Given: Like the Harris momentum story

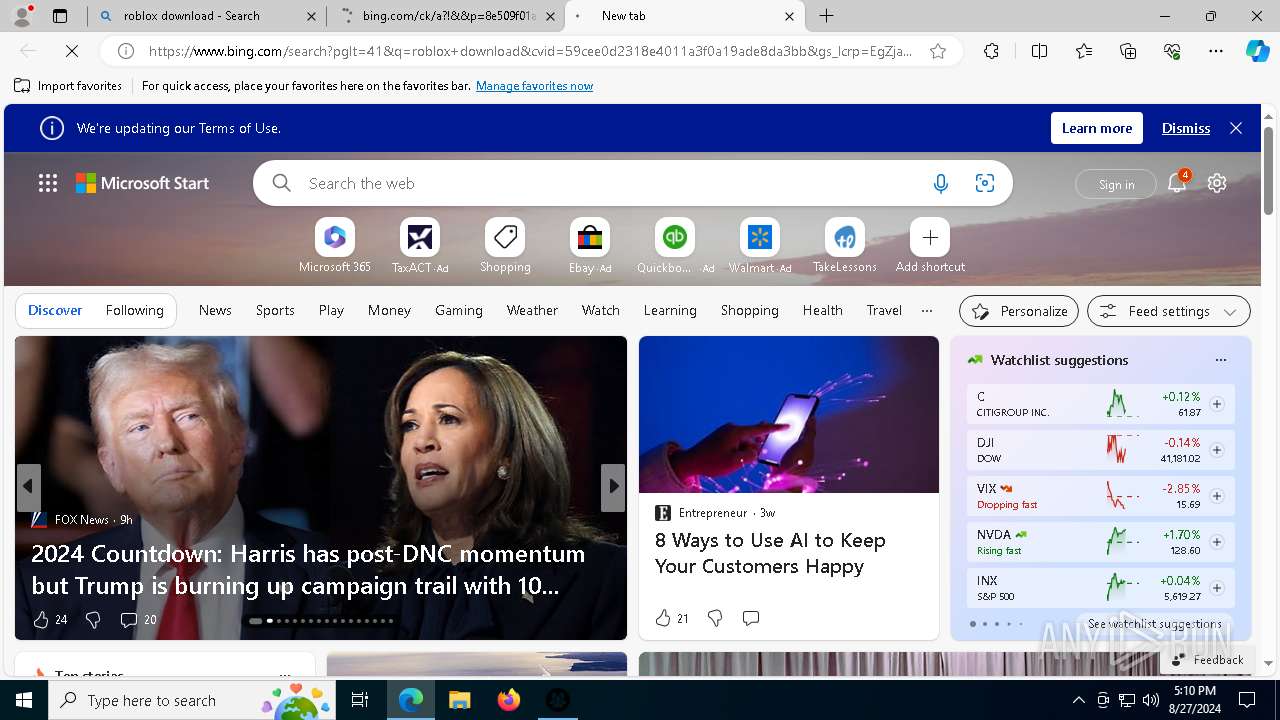Looking at the screenshot, I should [41, 620].
